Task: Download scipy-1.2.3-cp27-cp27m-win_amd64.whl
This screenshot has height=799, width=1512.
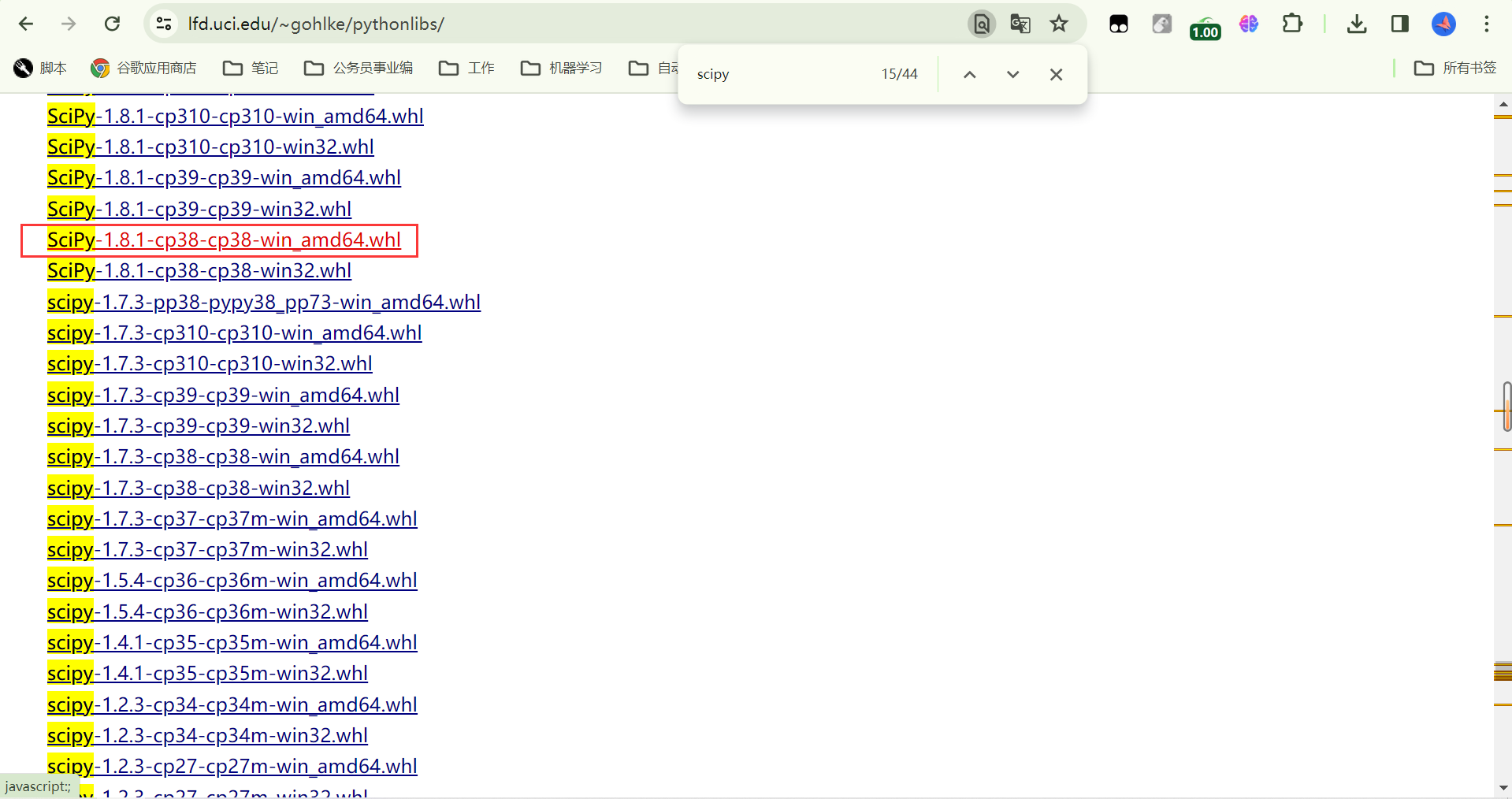Action: (232, 766)
